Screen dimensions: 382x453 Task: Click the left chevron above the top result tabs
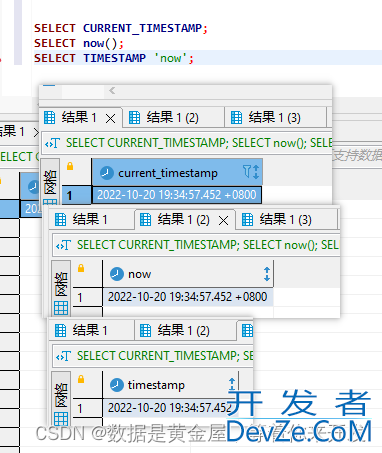(112, 90)
